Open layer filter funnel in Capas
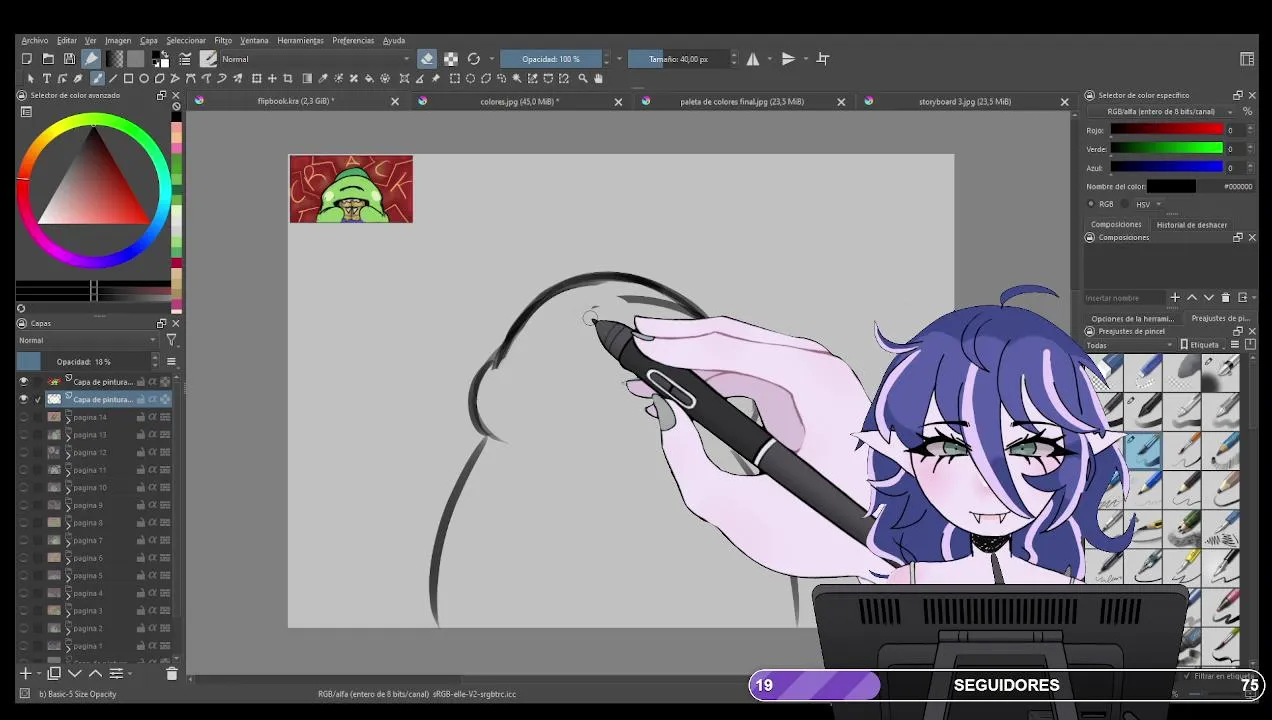The image size is (1272, 720). 171,340
